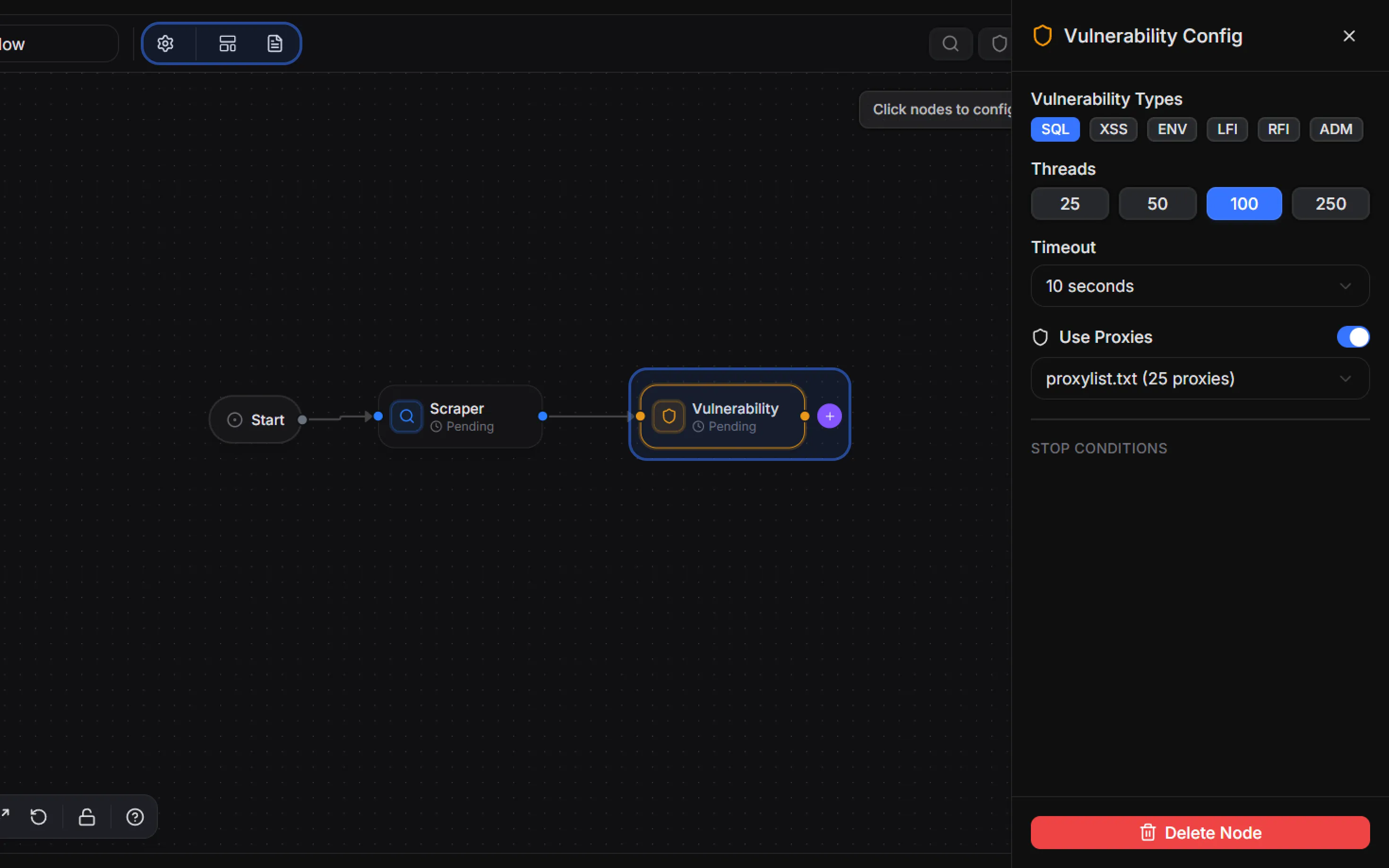Set threads to 250

point(1330,203)
